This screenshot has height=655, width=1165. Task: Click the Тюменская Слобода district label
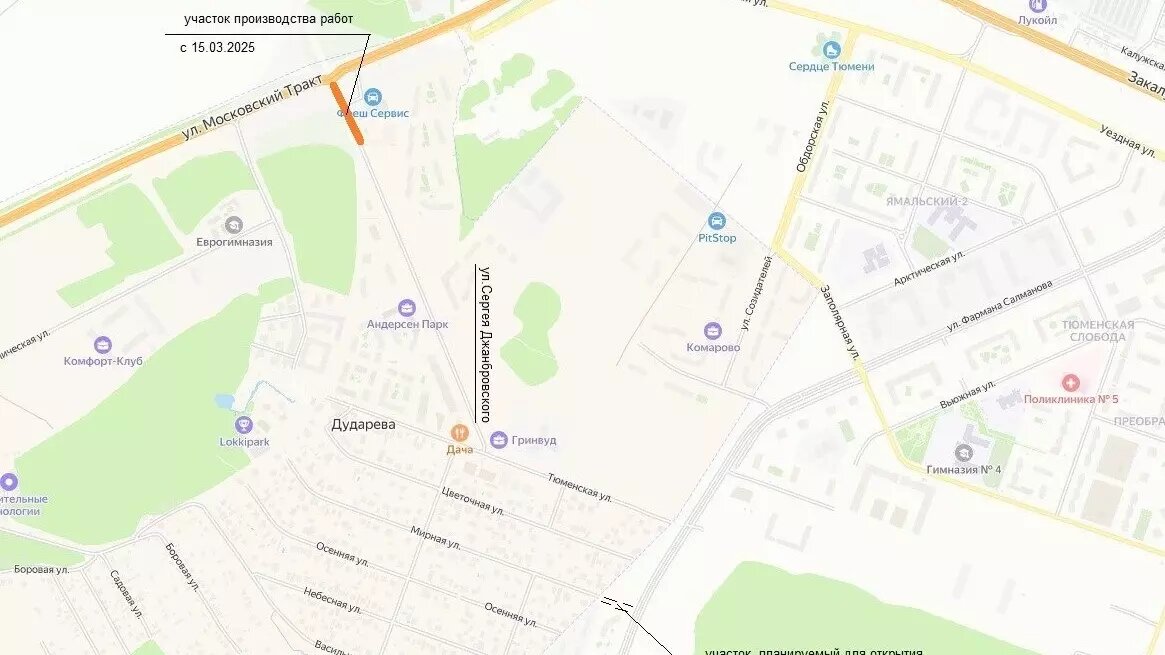(1097, 330)
